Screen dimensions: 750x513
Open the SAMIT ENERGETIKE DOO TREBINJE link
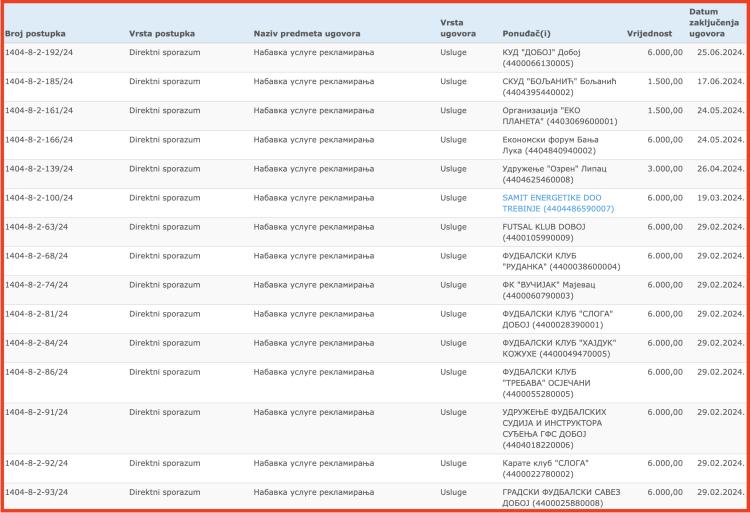(558, 203)
